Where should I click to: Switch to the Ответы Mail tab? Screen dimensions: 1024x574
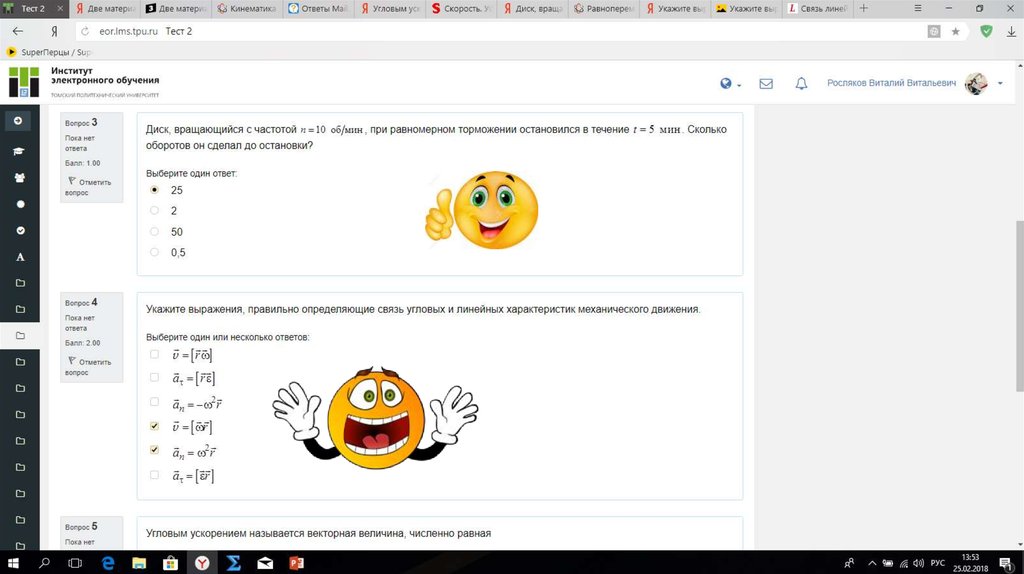317,8
